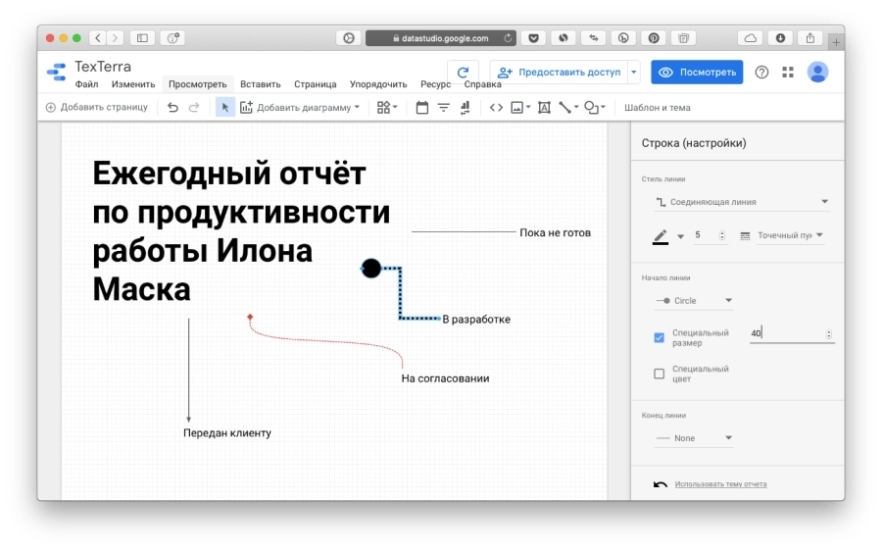Undo the last action
Viewport: 882px width, 550px height.
point(173,107)
